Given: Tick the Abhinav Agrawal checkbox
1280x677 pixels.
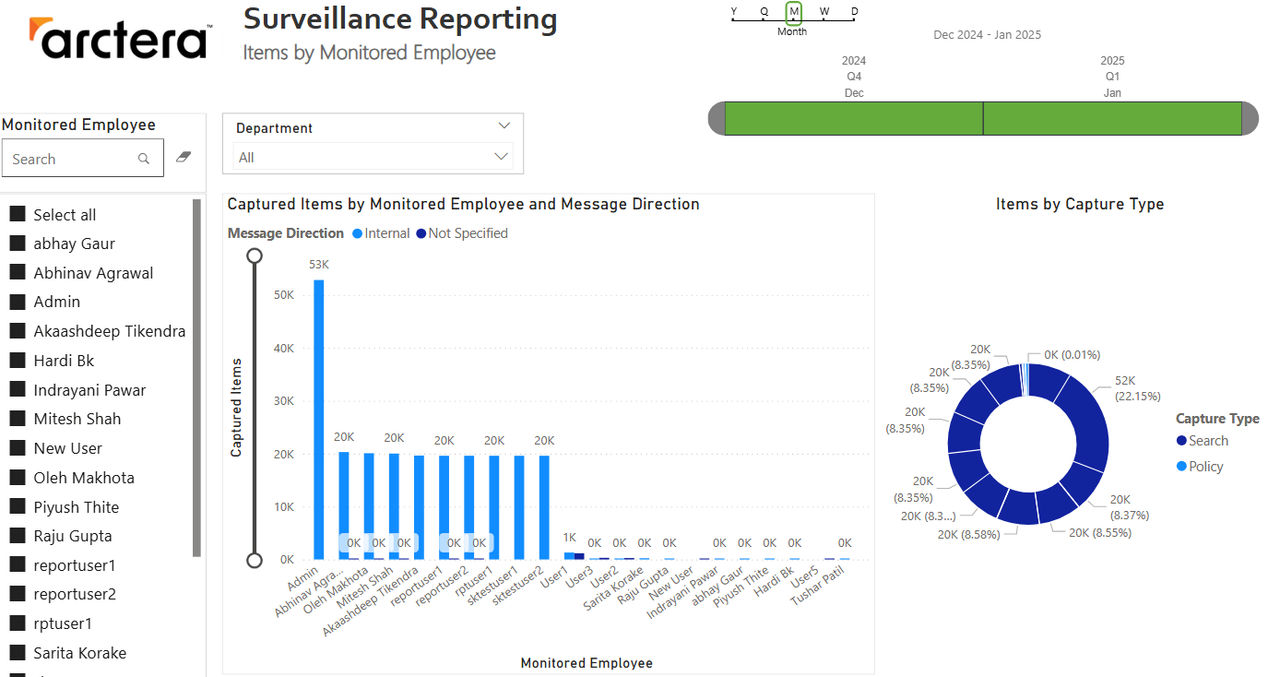Looking at the screenshot, I should tap(17, 272).
